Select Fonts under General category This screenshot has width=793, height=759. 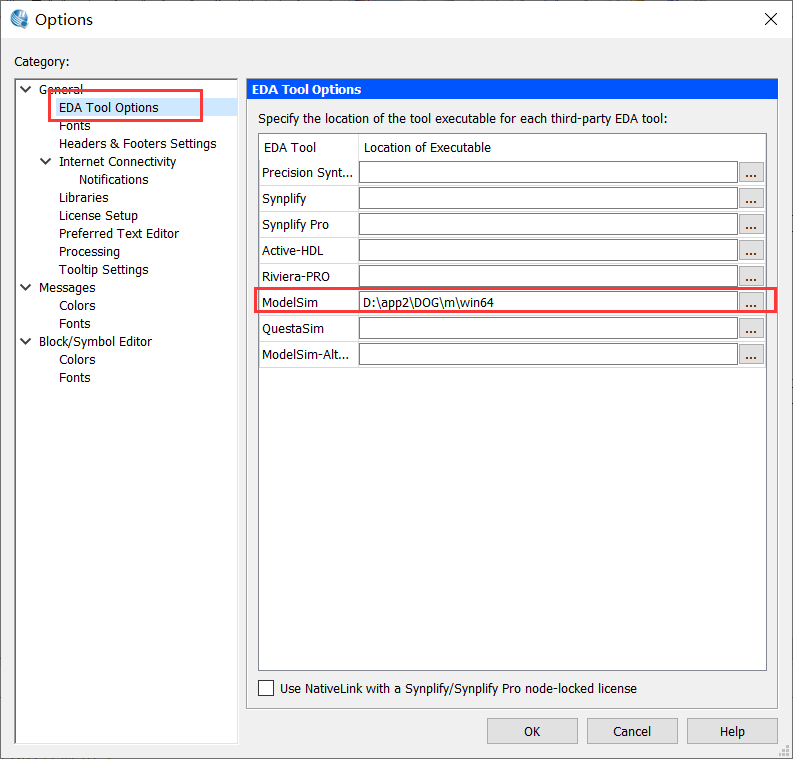click(x=75, y=125)
